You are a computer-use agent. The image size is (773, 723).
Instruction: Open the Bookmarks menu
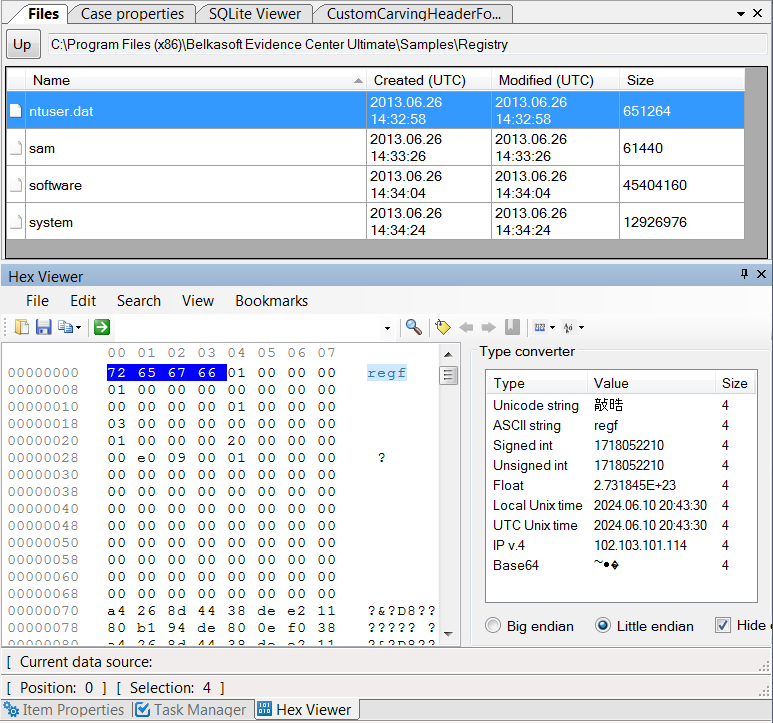[271, 301]
